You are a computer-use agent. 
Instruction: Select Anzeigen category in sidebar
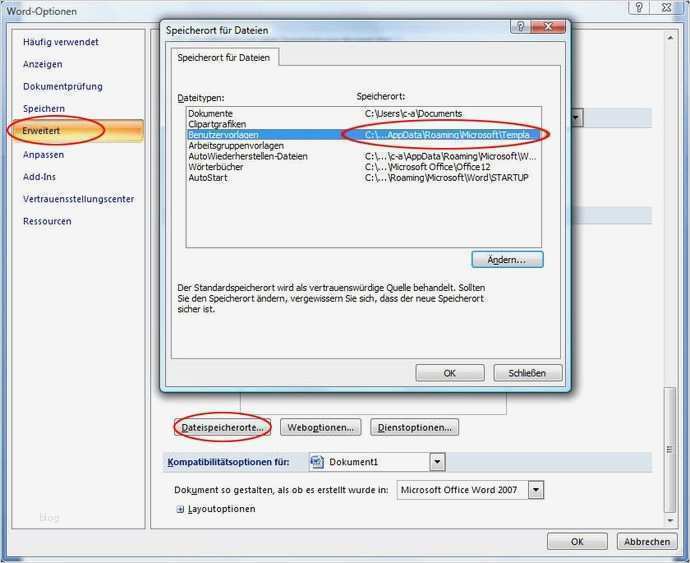point(43,64)
